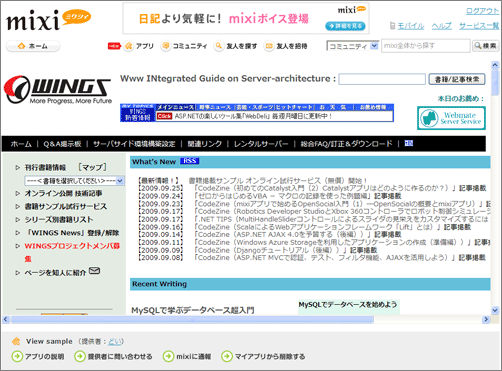The height and width of the screenshot is (371, 502).
Task: Click the ログアウト link
Action: tap(482, 11)
